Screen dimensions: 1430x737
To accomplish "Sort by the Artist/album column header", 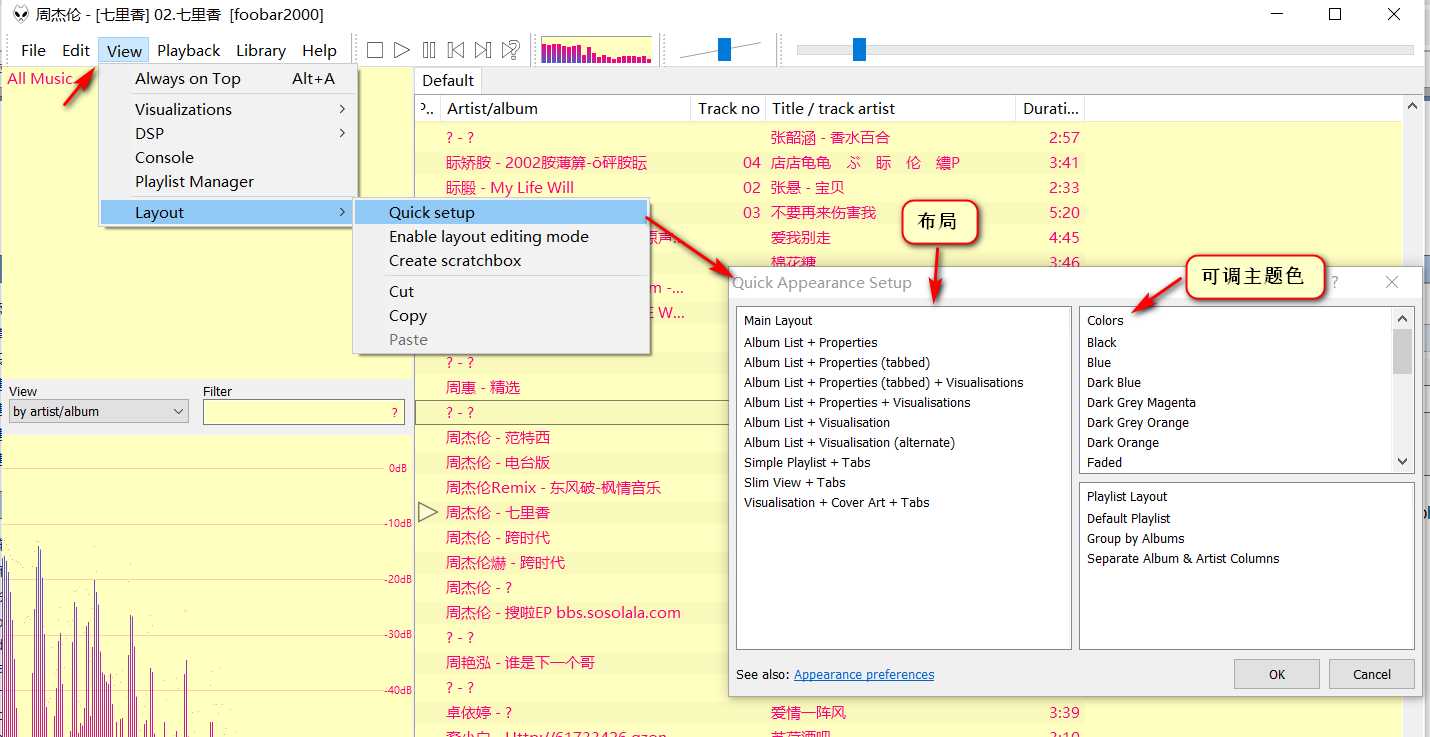I will [565, 108].
